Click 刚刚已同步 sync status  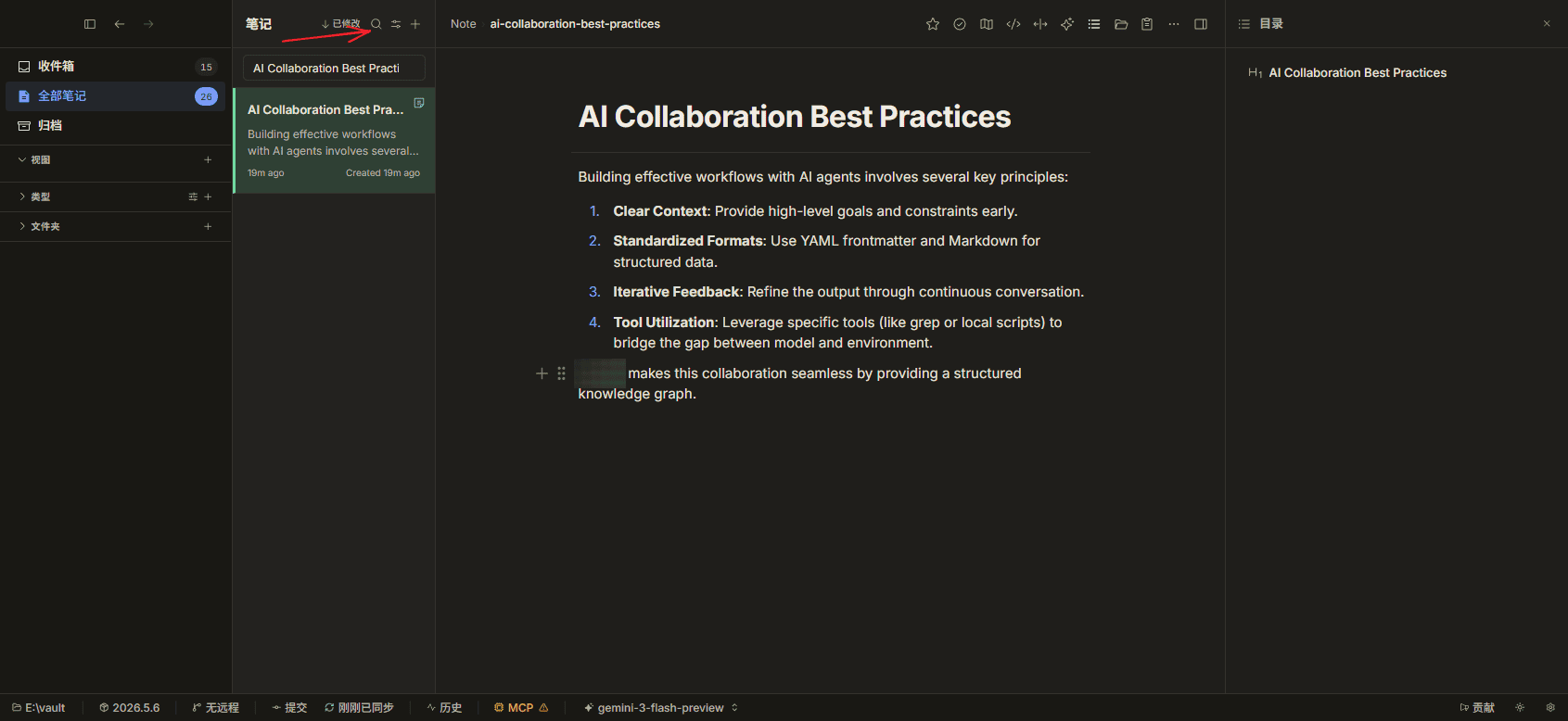[359, 707]
